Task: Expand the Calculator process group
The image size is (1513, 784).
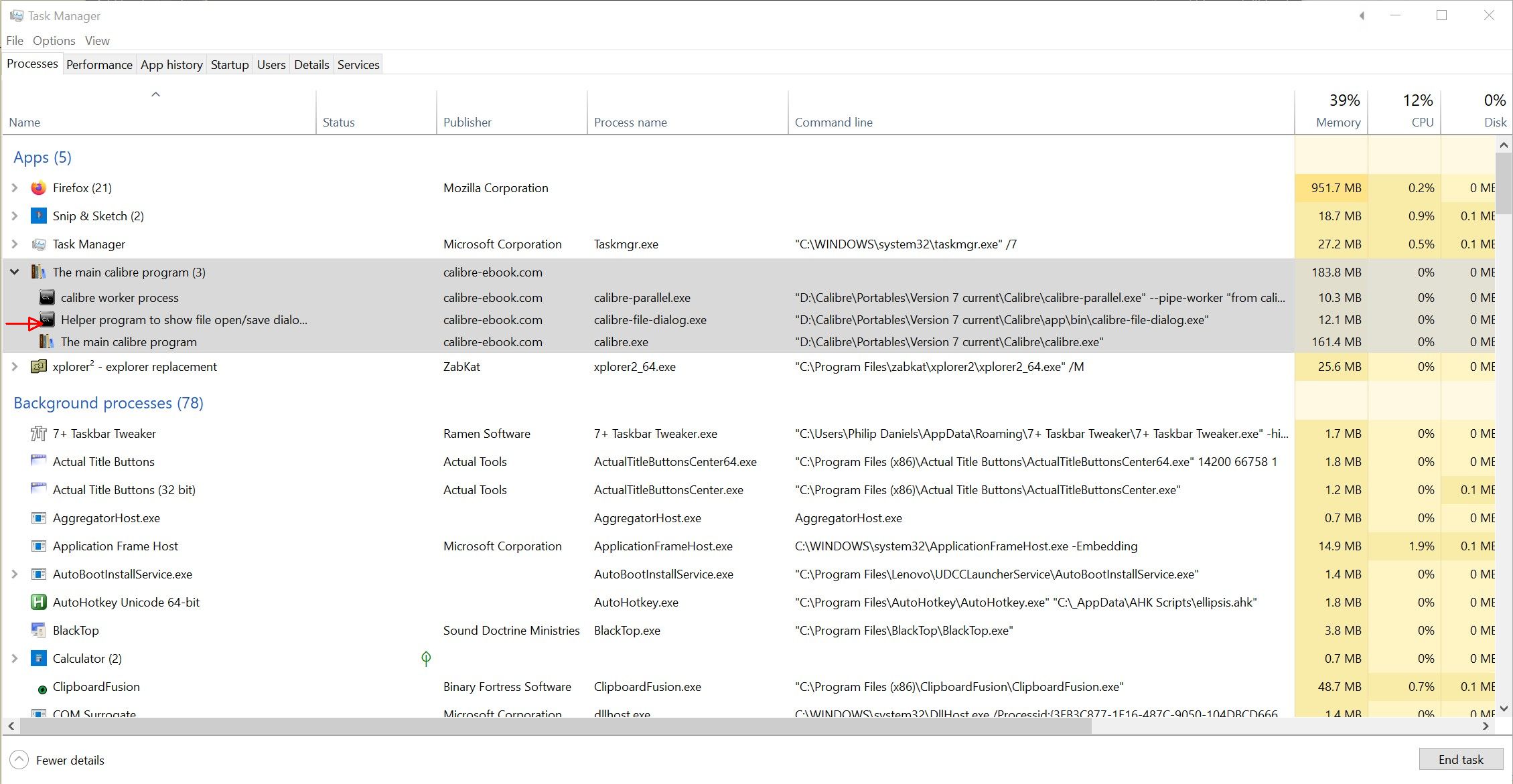Action: pyautogui.click(x=15, y=659)
